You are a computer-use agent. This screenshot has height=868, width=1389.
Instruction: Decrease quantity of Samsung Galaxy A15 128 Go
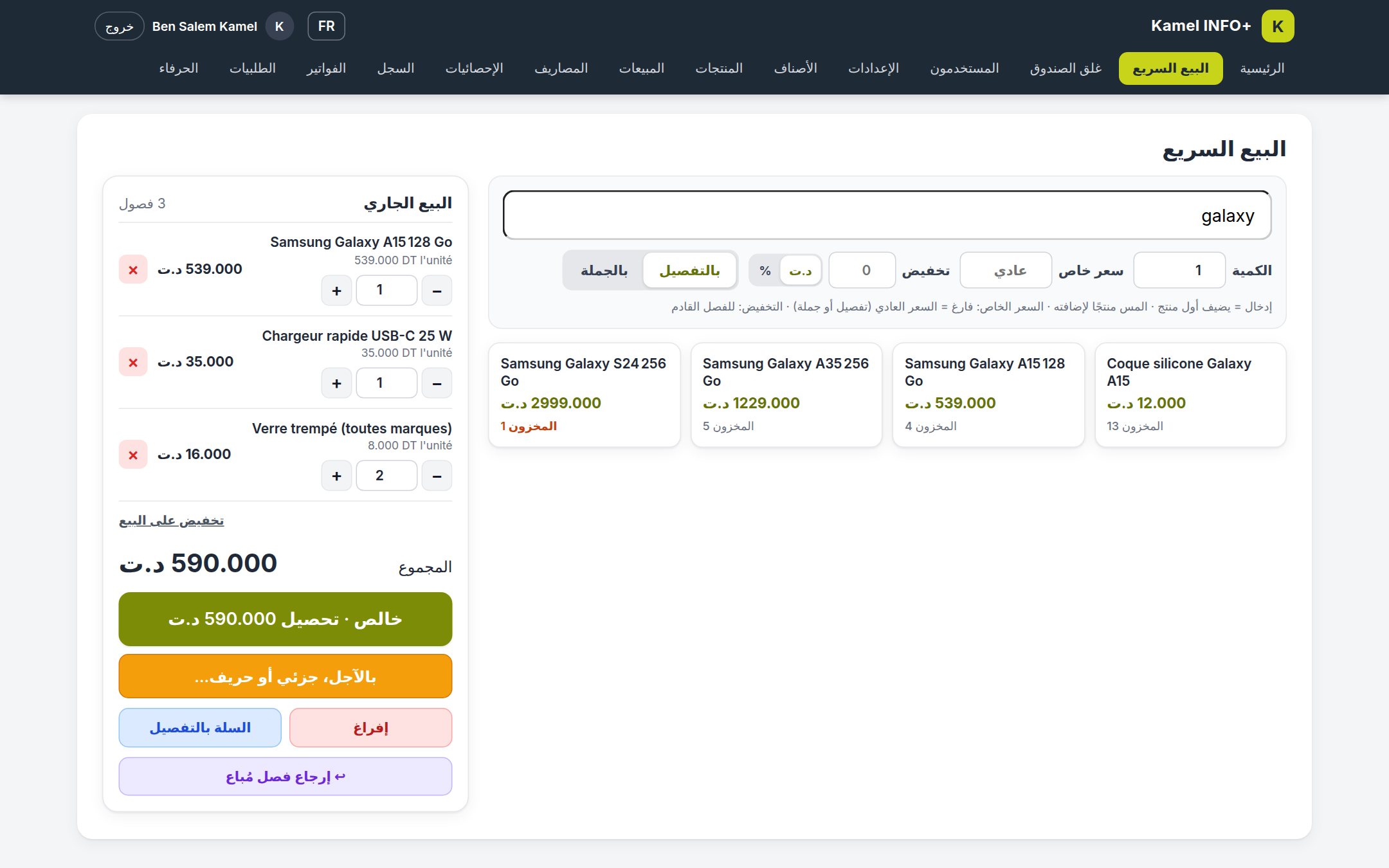pos(437,291)
